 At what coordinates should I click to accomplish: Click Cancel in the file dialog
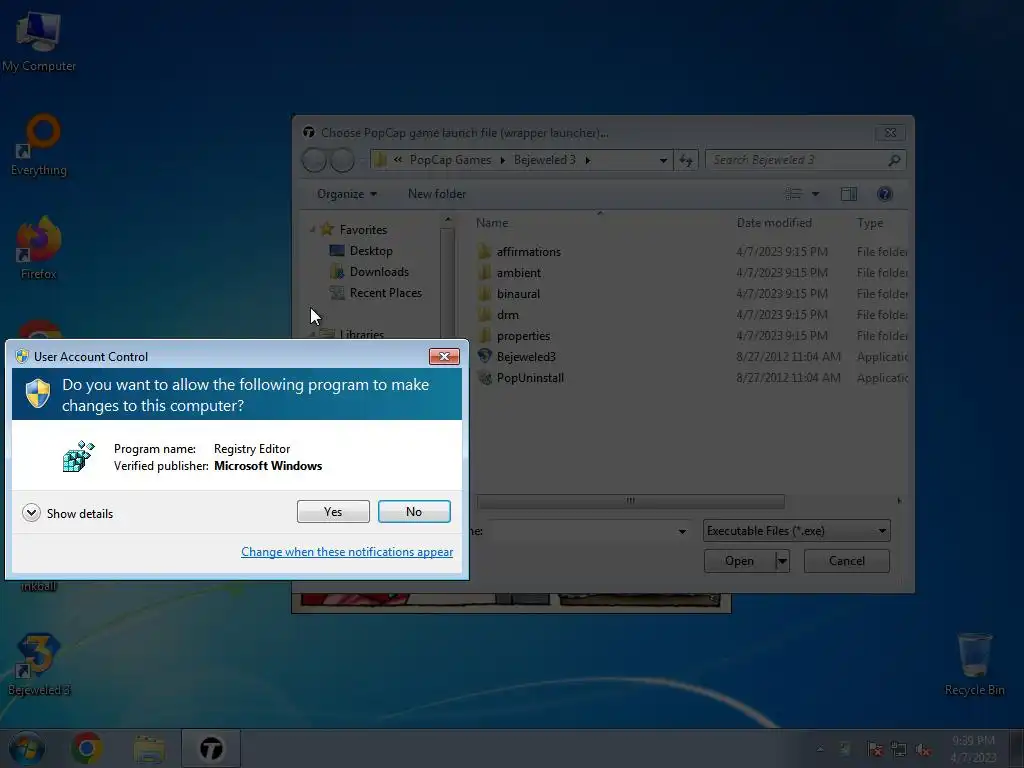(847, 561)
